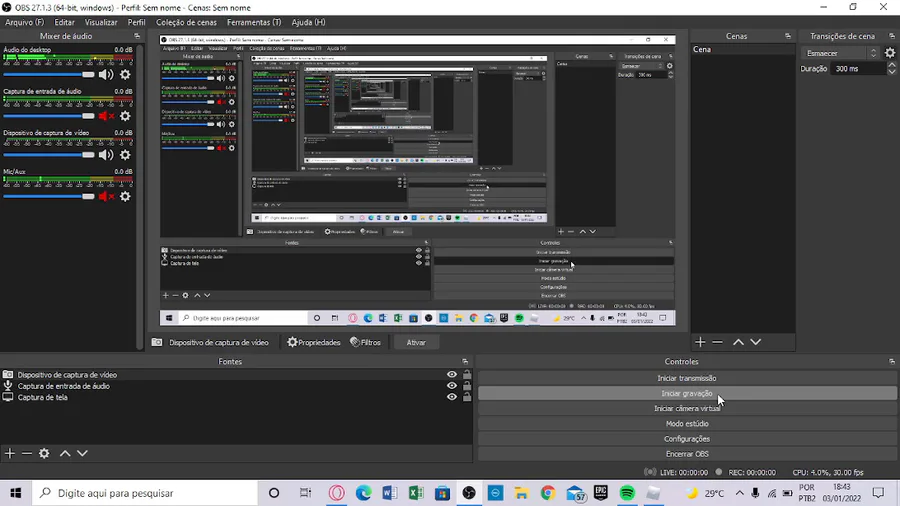Remove selected source with minus icon
Image resolution: width=900 pixels, height=506 pixels.
26,453
